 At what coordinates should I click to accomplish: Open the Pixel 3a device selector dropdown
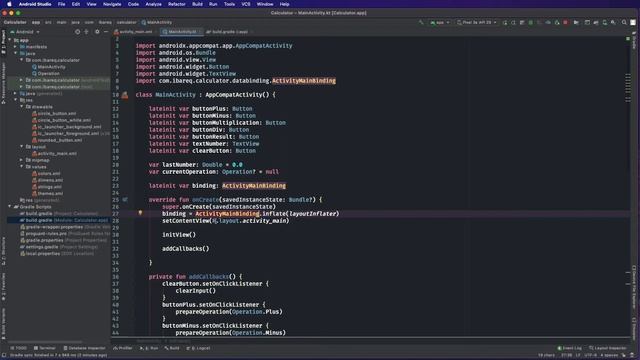476,22
